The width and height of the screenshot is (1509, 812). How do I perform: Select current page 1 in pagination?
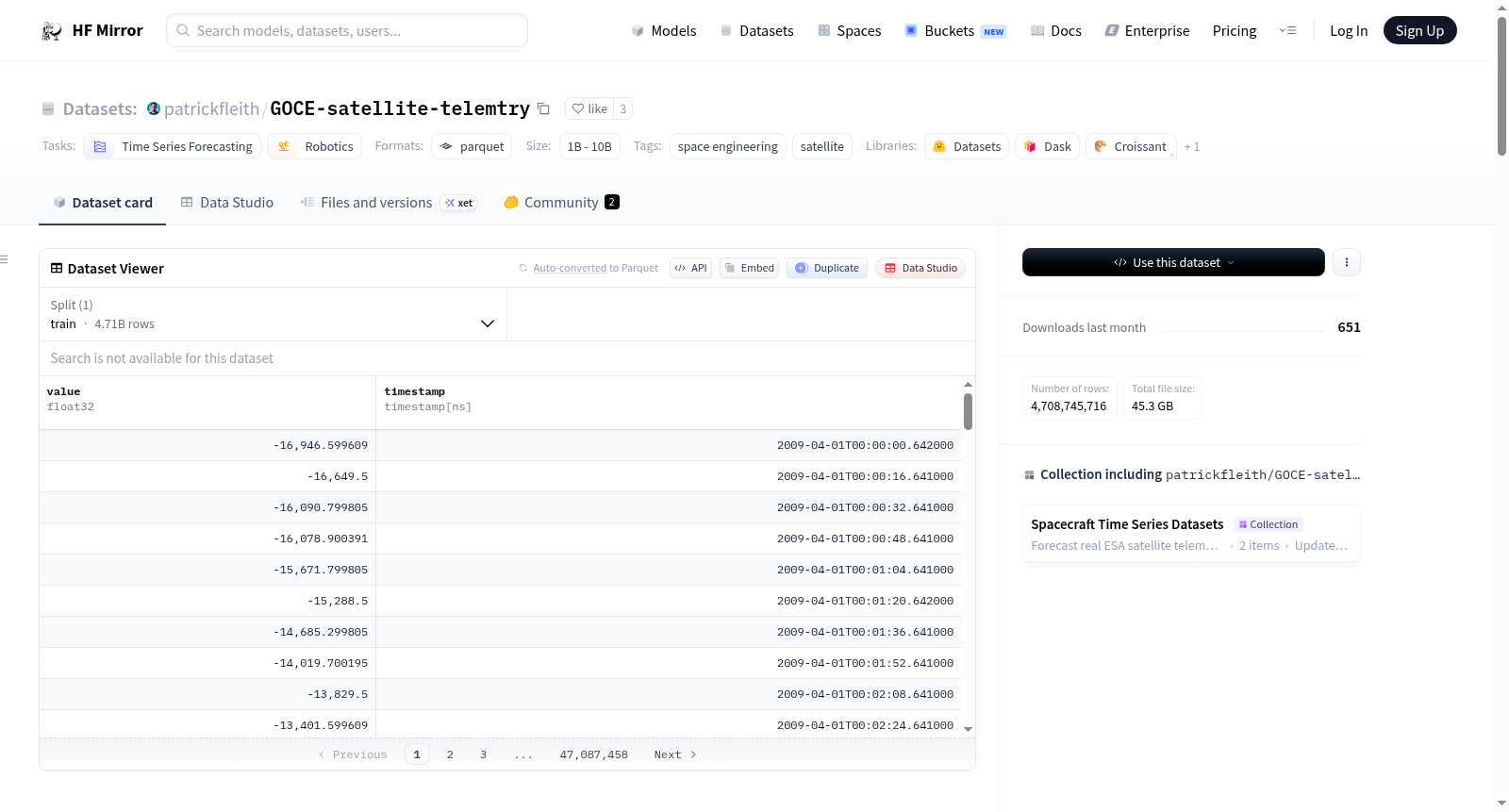click(417, 754)
